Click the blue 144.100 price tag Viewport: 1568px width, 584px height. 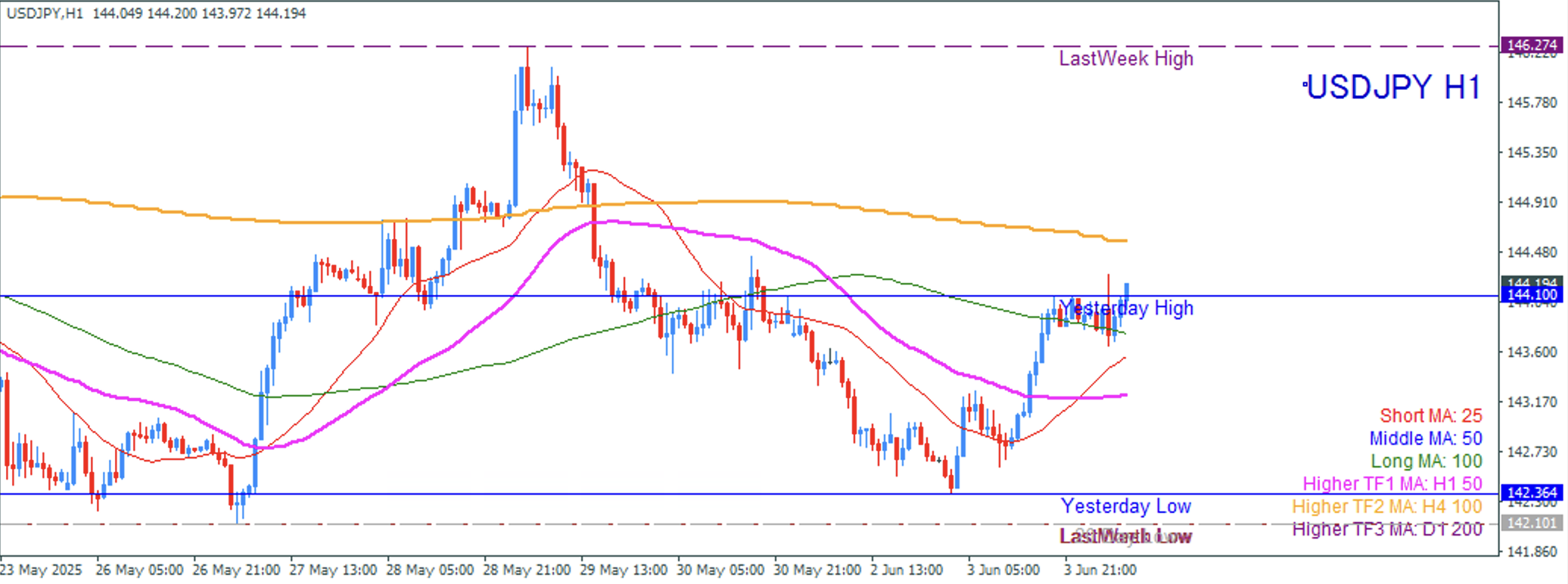(x=1532, y=295)
